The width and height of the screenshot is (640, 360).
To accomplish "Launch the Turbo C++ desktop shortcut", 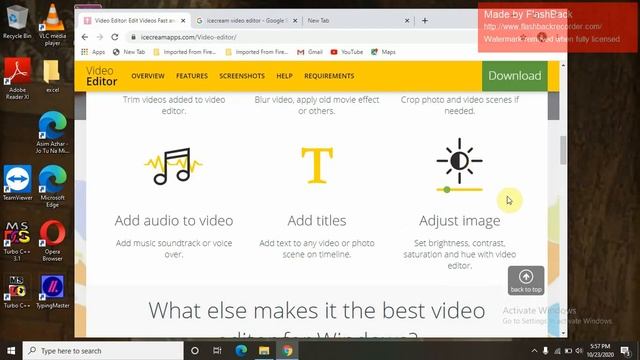I will pos(17,291).
